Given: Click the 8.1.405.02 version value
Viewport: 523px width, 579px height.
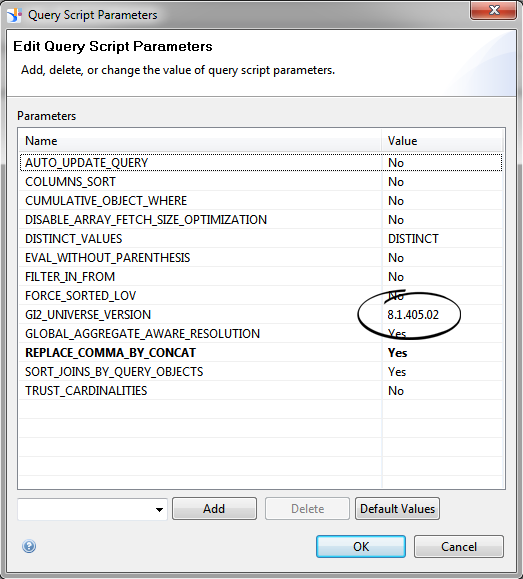Looking at the screenshot, I should coord(413,315).
